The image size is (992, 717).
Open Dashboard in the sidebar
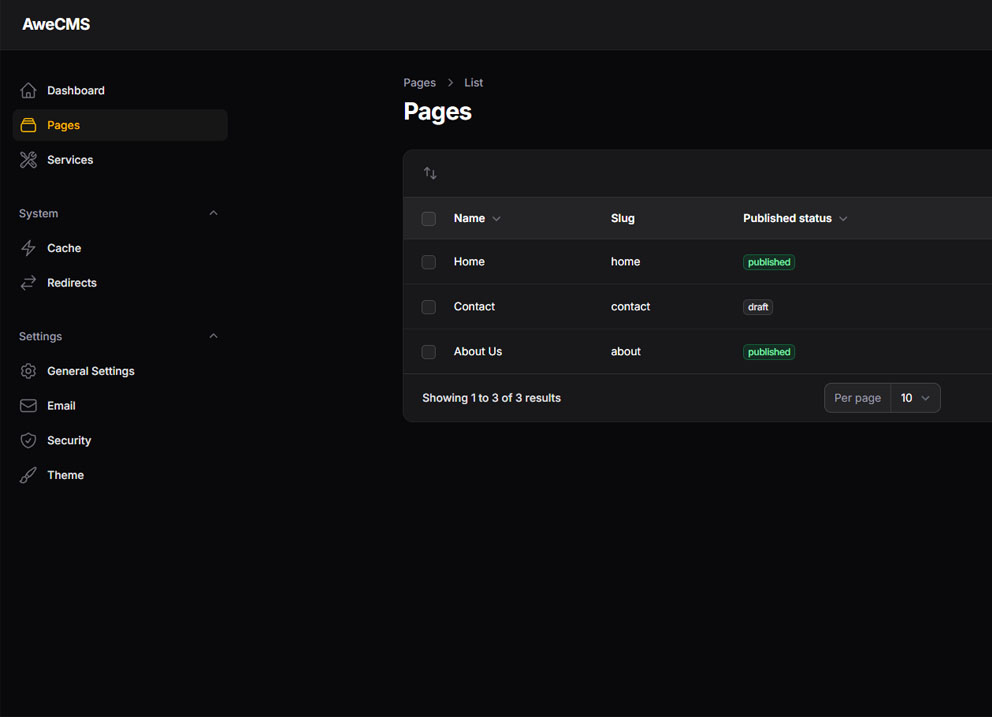pyautogui.click(x=120, y=90)
